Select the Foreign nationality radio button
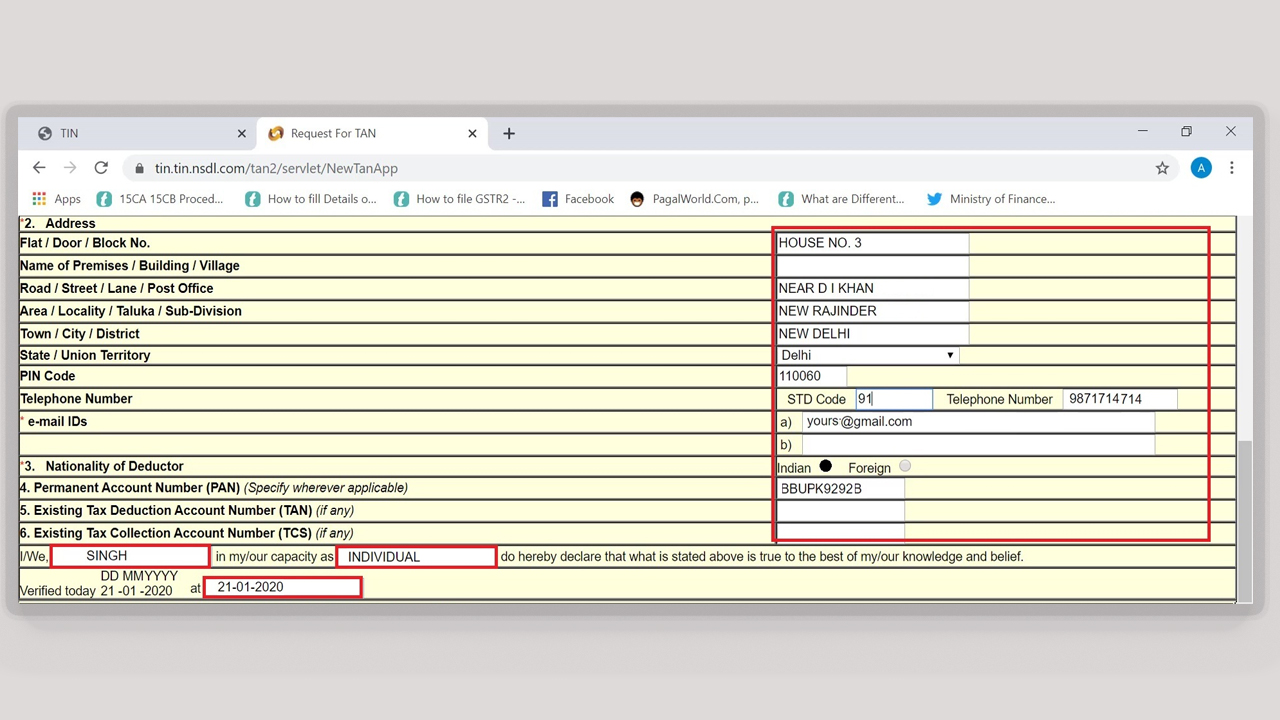This screenshot has width=1280, height=720. [905, 466]
